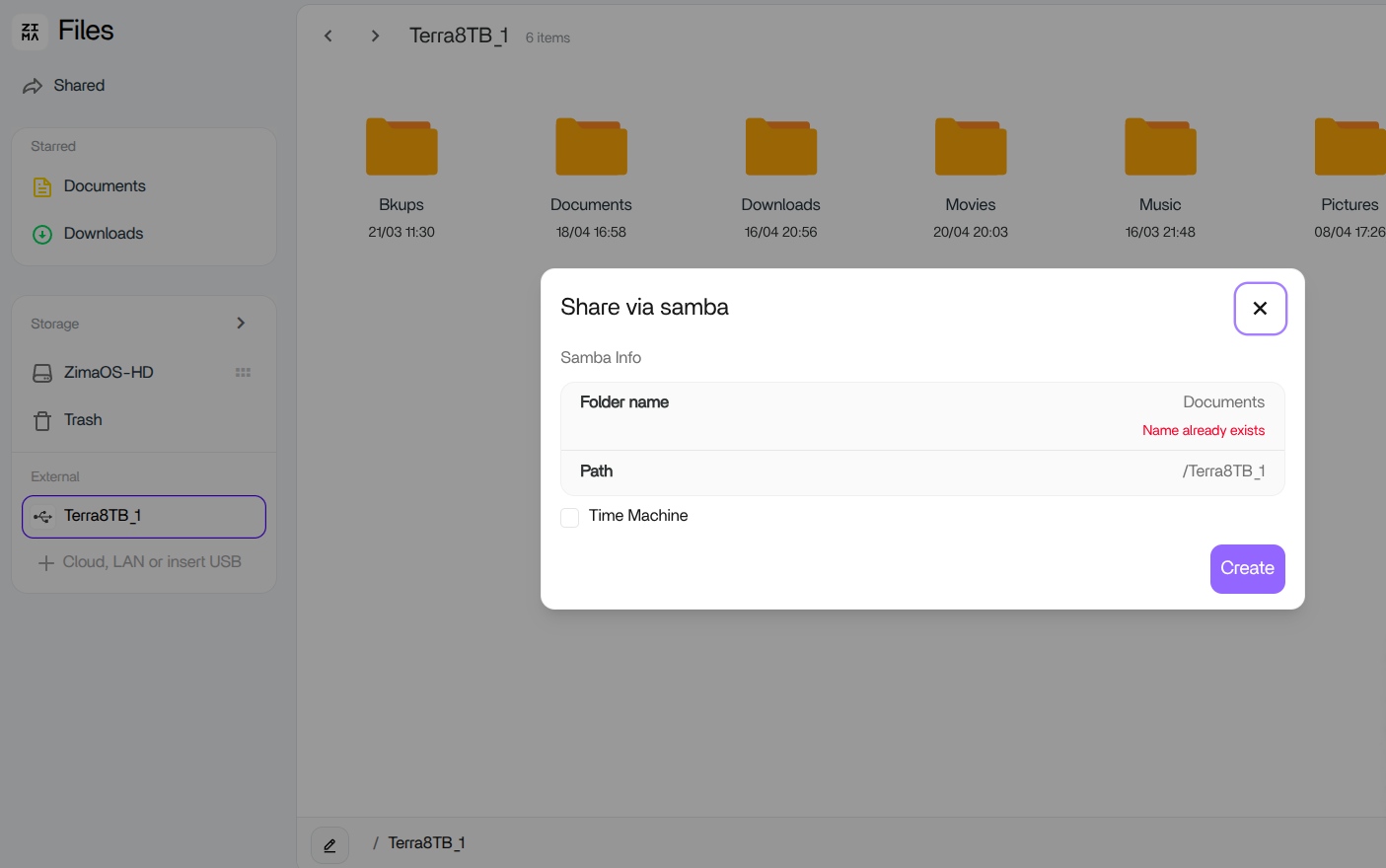Click the Zima Files logo icon
Image resolution: width=1386 pixels, height=868 pixels.
(x=31, y=32)
